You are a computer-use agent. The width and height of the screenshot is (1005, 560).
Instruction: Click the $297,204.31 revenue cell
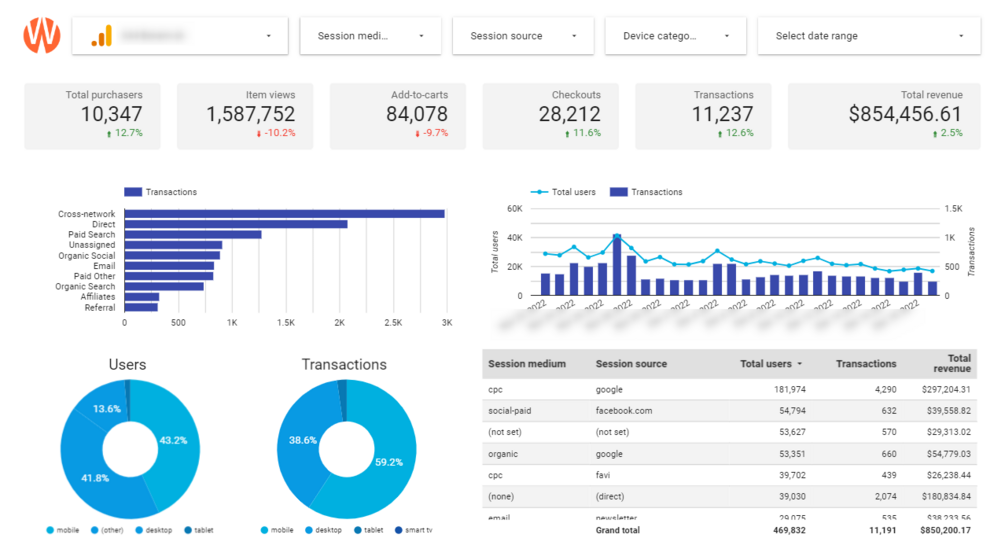click(x=946, y=390)
